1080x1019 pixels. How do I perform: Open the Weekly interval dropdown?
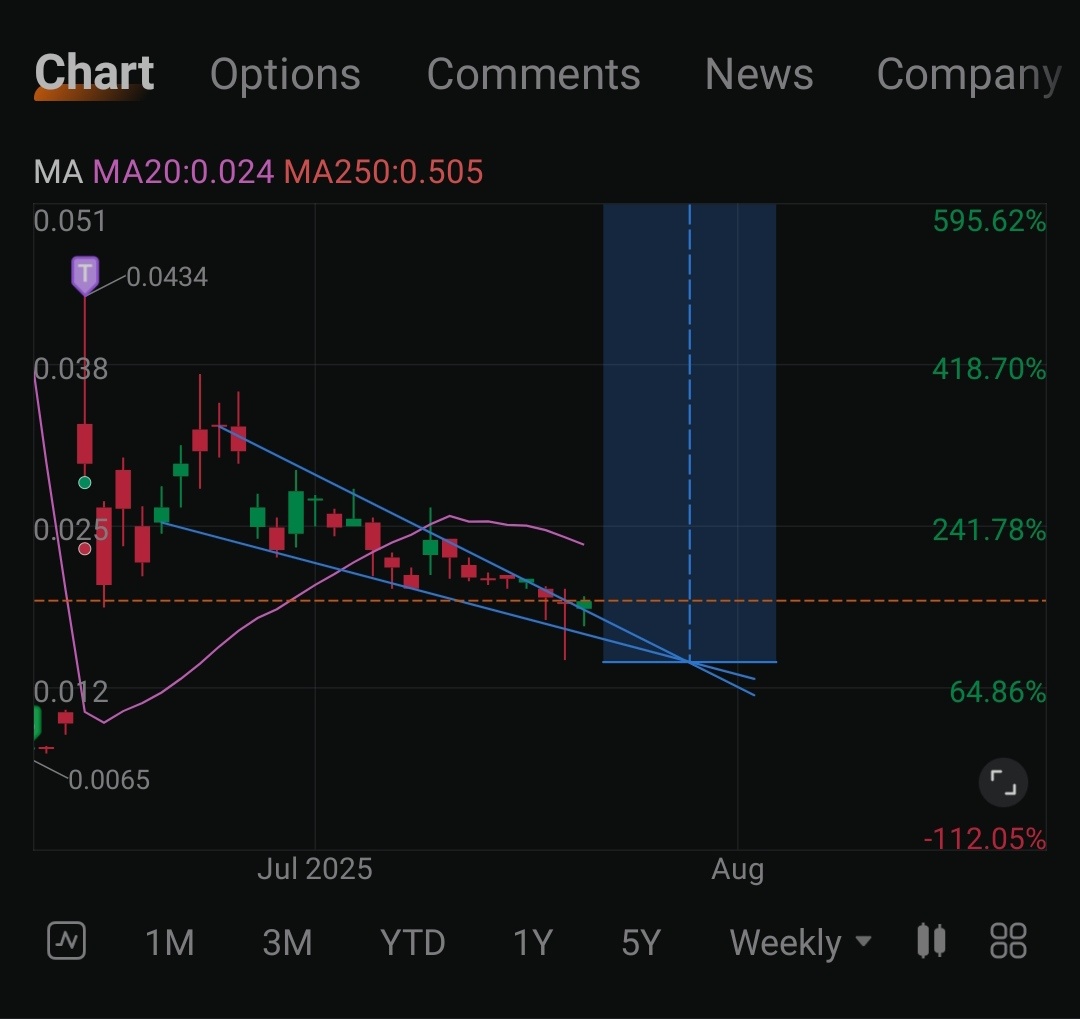(x=800, y=943)
